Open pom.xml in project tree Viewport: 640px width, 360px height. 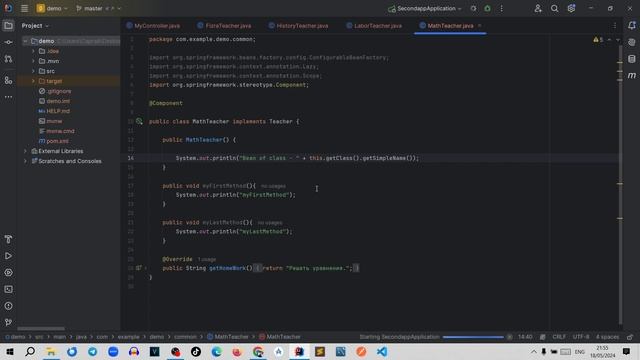[57, 141]
